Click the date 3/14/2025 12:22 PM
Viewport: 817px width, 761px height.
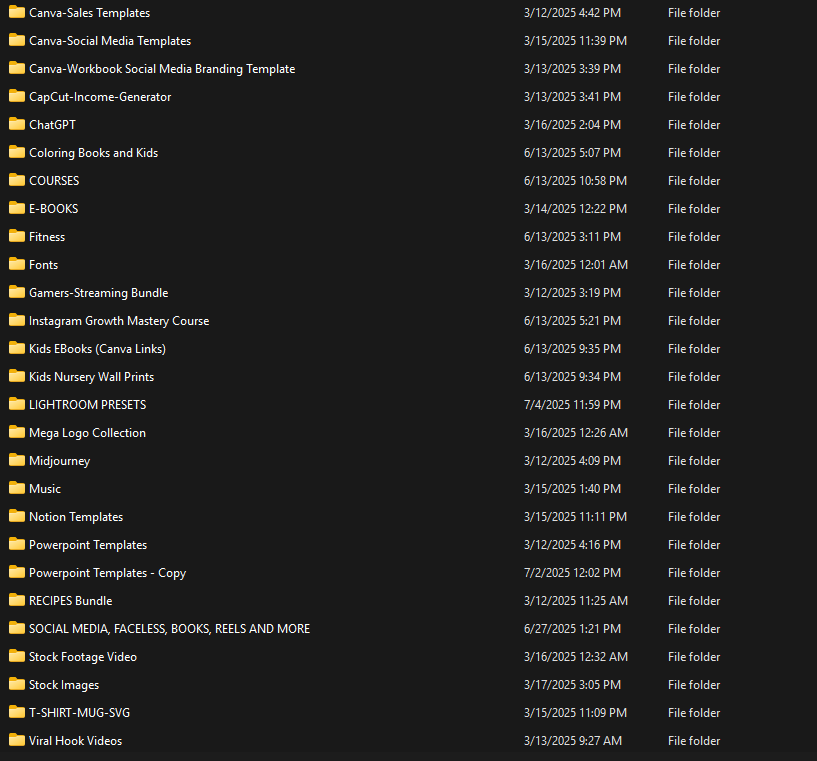pyautogui.click(x=575, y=209)
